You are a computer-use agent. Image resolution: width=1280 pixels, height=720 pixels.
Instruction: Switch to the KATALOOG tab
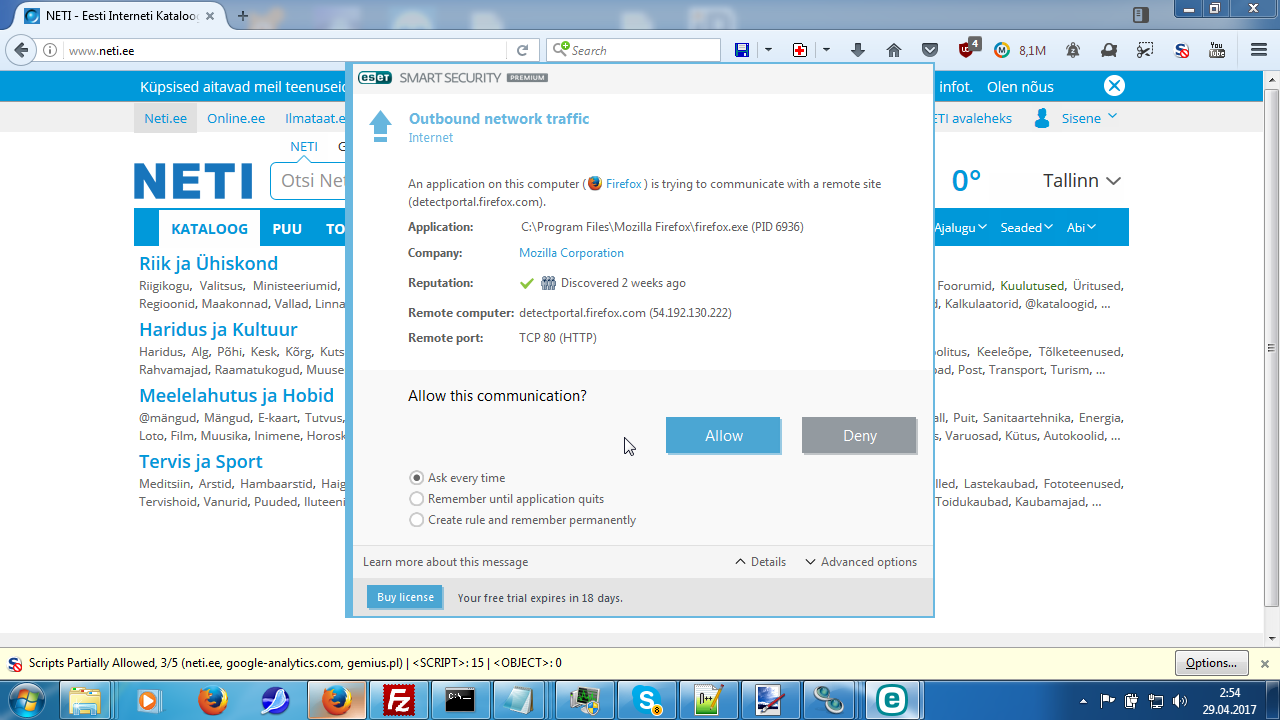tap(210, 228)
